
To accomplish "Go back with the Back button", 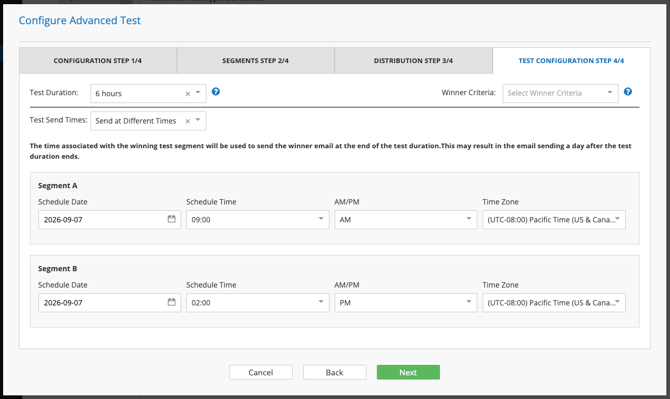I will [x=335, y=372].
